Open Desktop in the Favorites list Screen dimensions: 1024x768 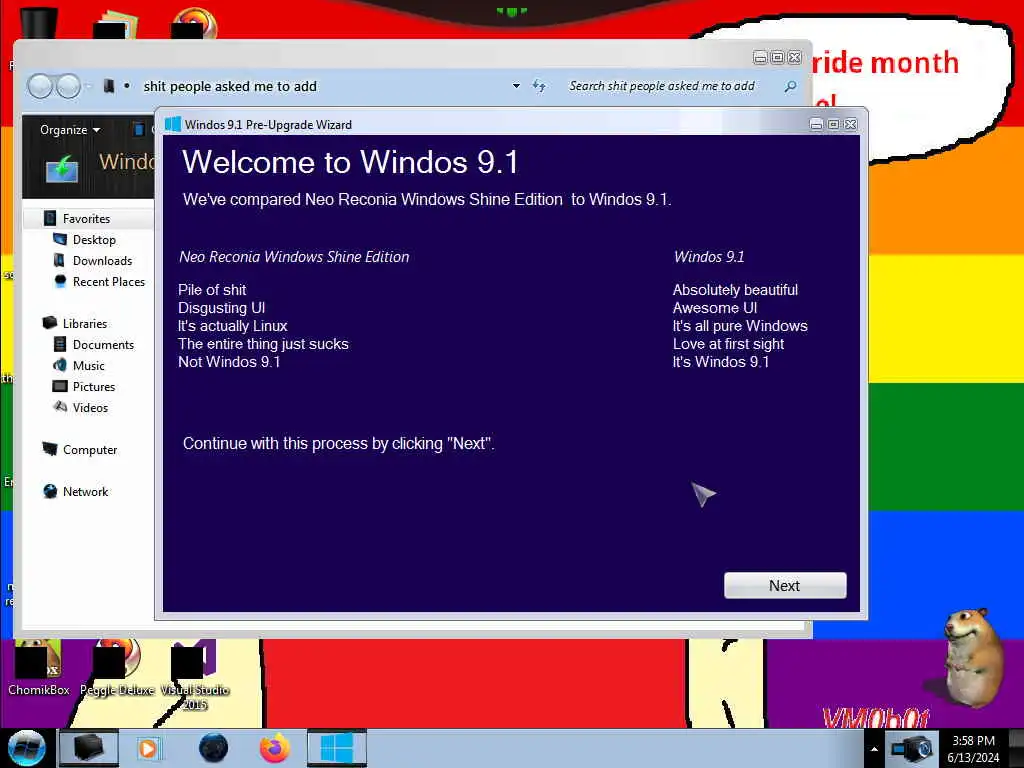pyautogui.click(x=94, y=240)
